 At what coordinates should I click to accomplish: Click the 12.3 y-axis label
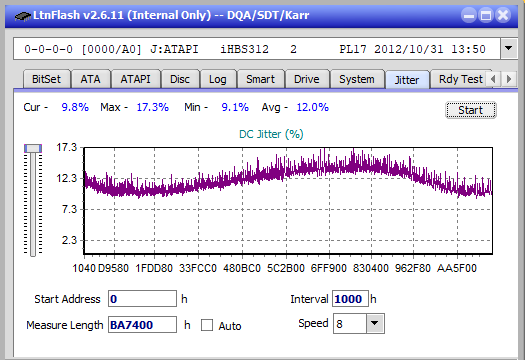pyautogui.click(x=67, y=178)
